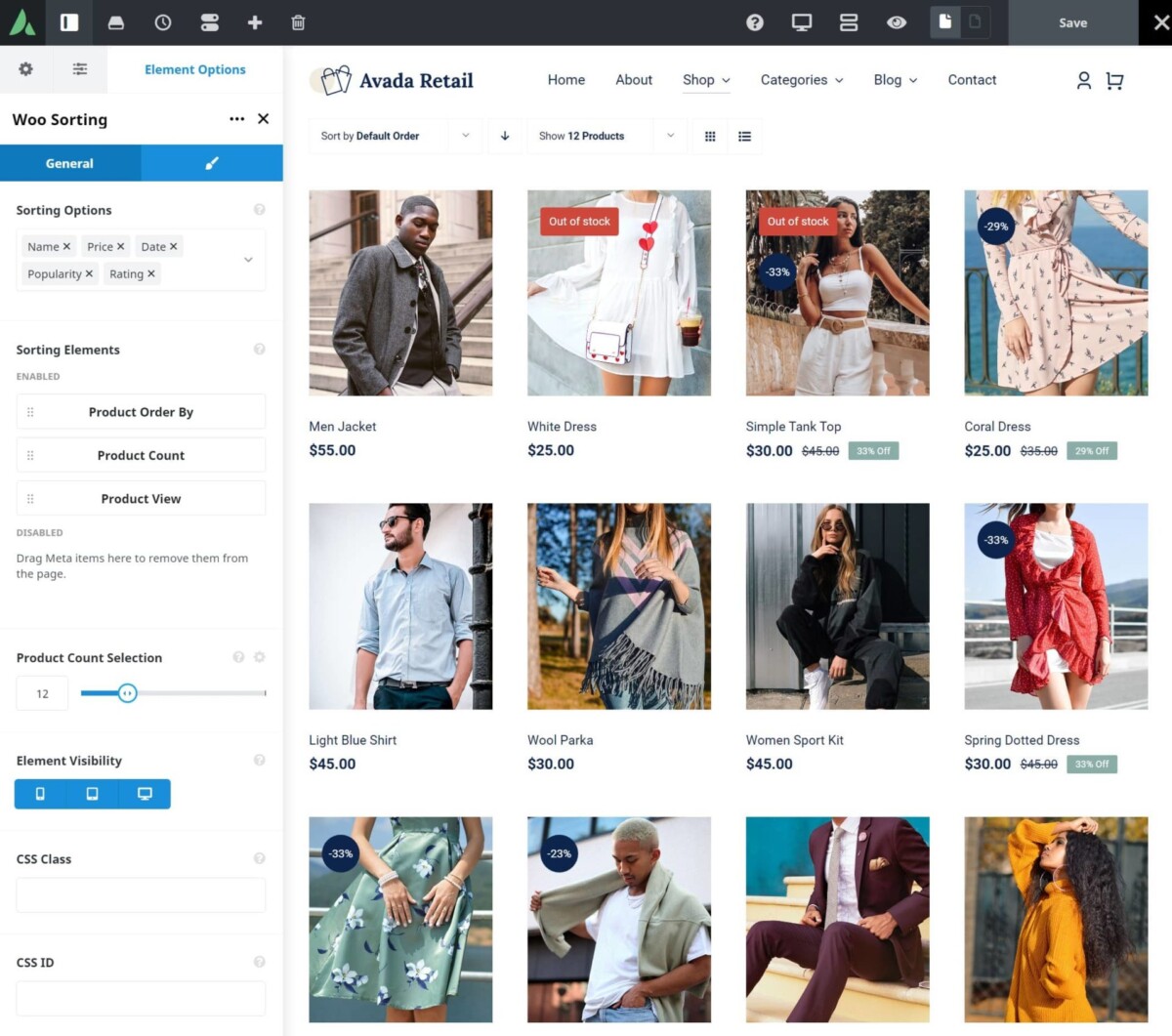This screenshot has height=1036, width=1172.
Task: Toggle tablet visibility in Element Visibility
Action: [91, 794]
